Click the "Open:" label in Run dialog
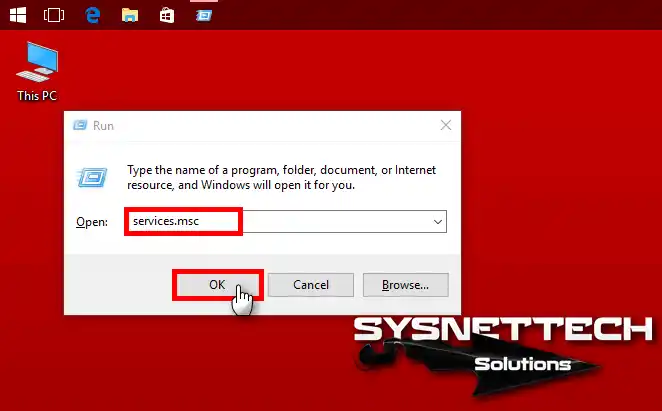 pyautogui.click(x=91, y=221)
